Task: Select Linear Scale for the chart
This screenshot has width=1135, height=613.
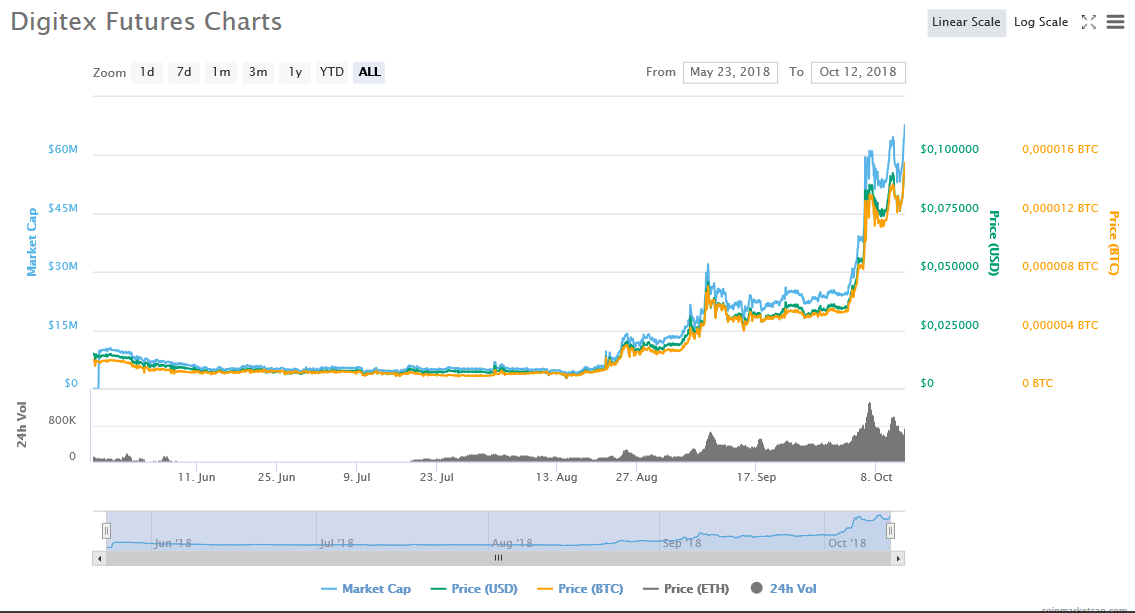Action: 966,21
